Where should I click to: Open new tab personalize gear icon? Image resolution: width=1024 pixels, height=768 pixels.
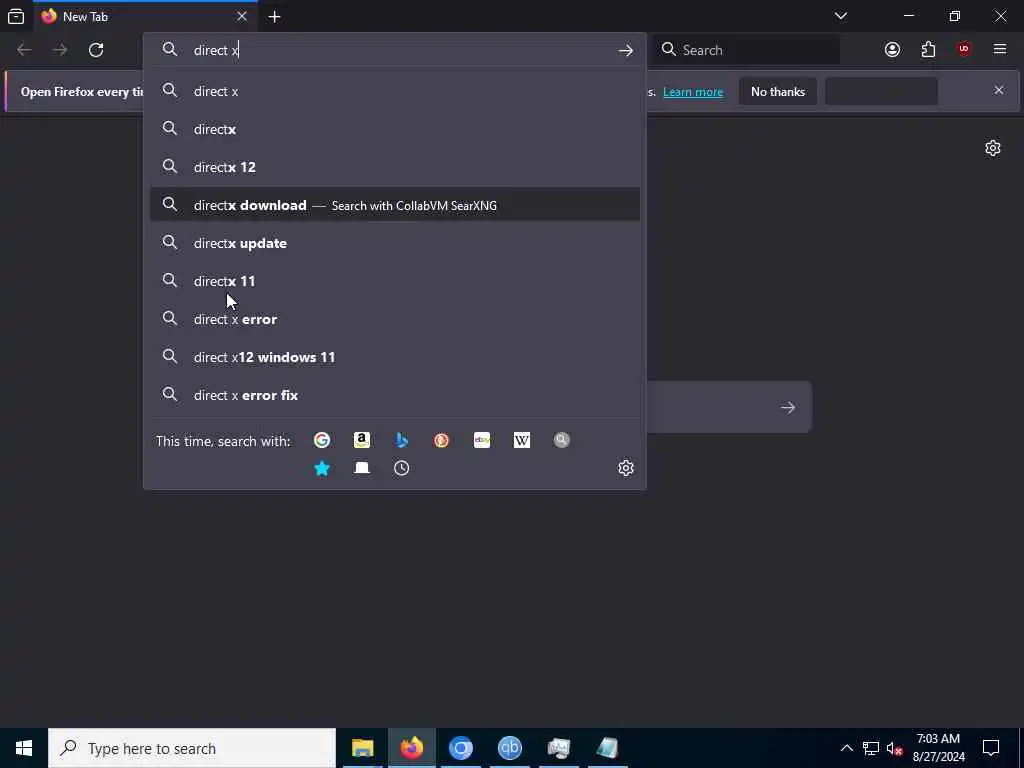click(993, 148)
